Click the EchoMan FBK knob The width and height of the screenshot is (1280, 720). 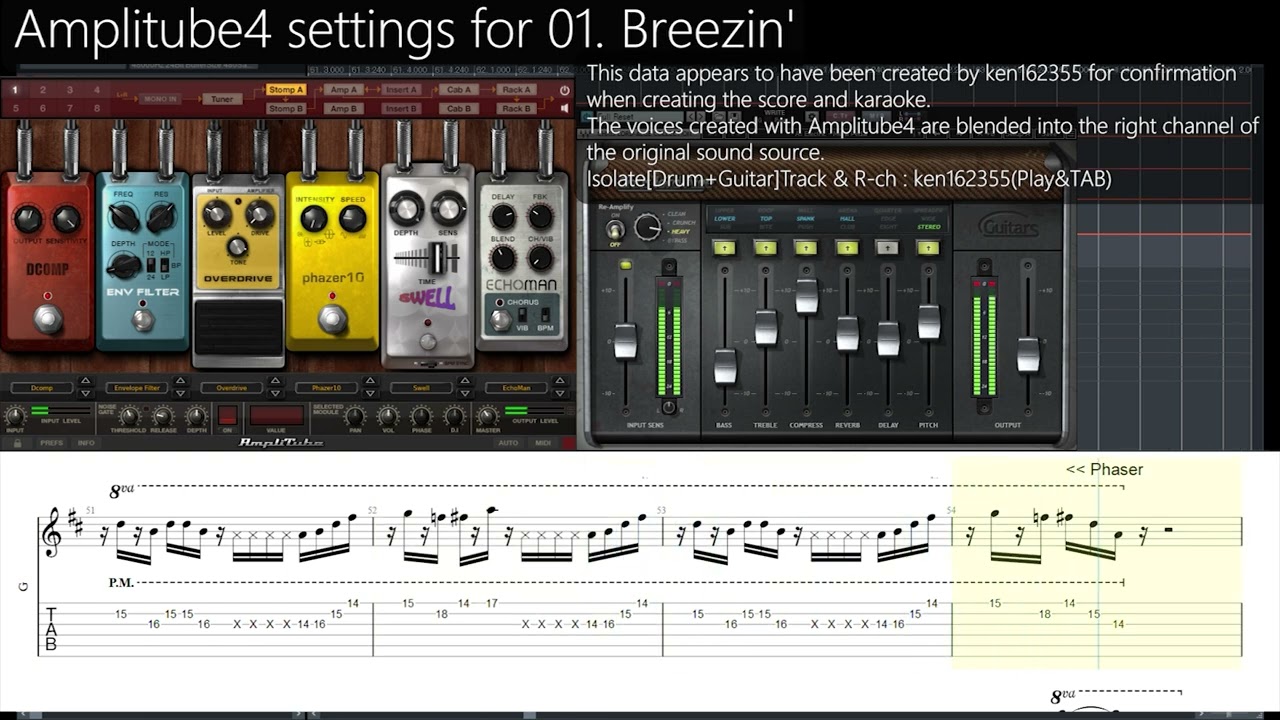[540, 217]
